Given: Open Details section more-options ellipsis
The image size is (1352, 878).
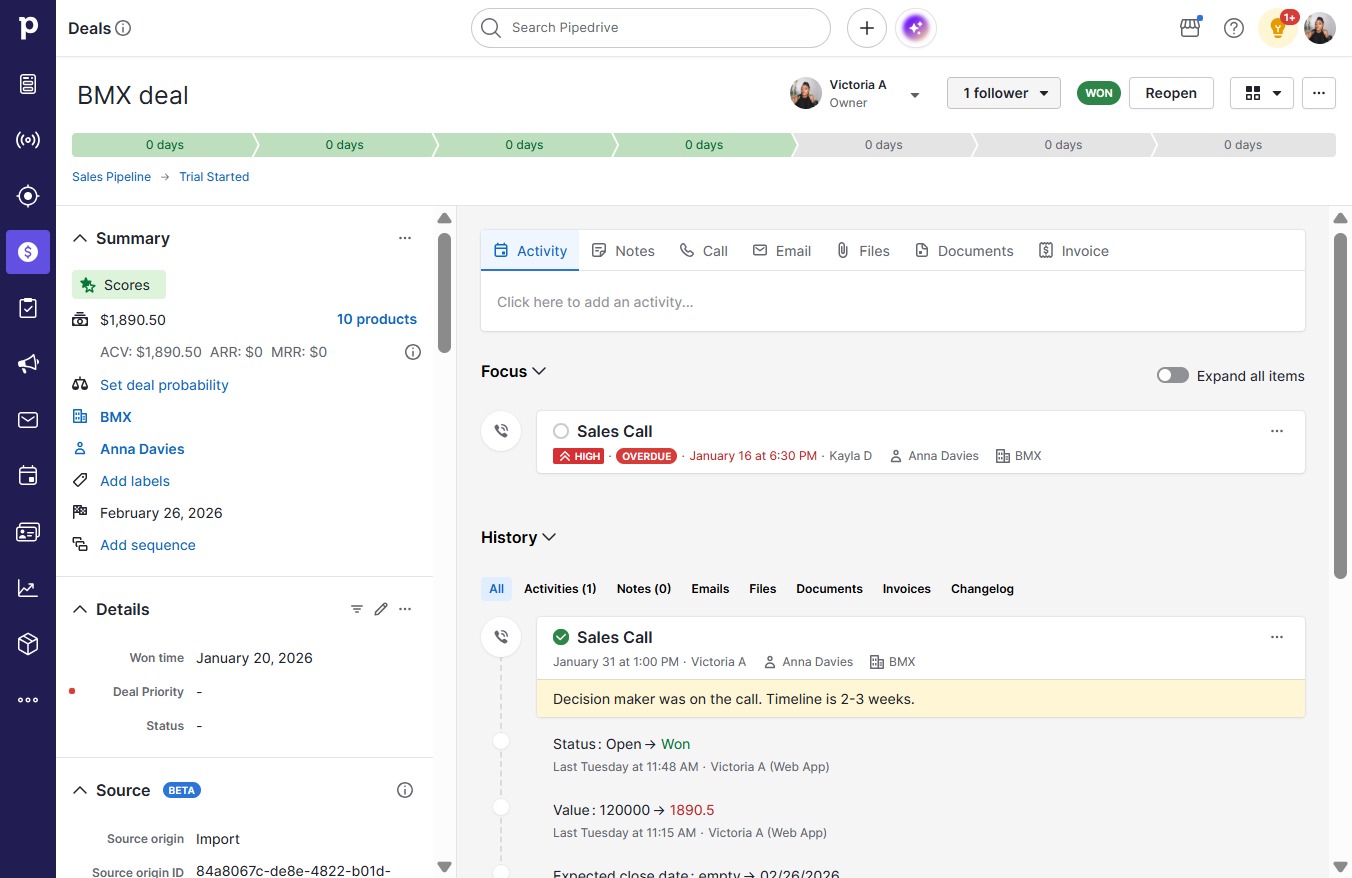Looking at the screenshot, I should click(x=405, y=609).
